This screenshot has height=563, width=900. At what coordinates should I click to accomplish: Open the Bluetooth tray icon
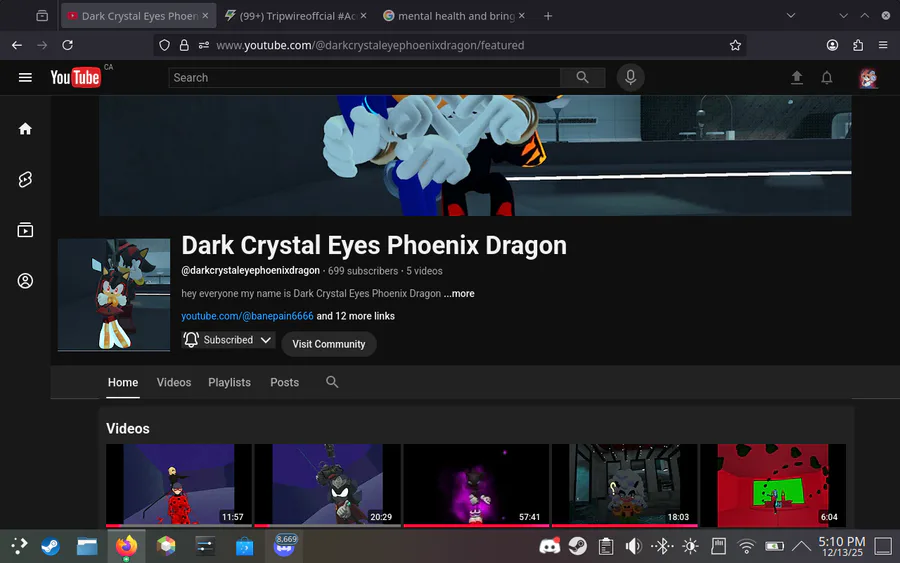point(662,546)
